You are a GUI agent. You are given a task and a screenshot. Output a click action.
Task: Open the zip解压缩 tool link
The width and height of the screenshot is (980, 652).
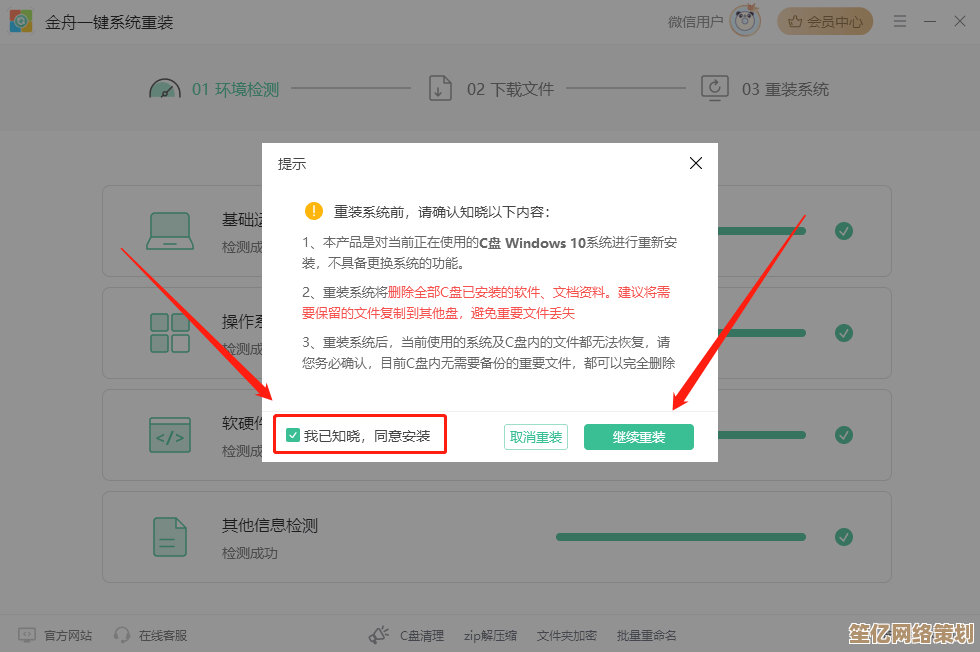tap(490, 636)
